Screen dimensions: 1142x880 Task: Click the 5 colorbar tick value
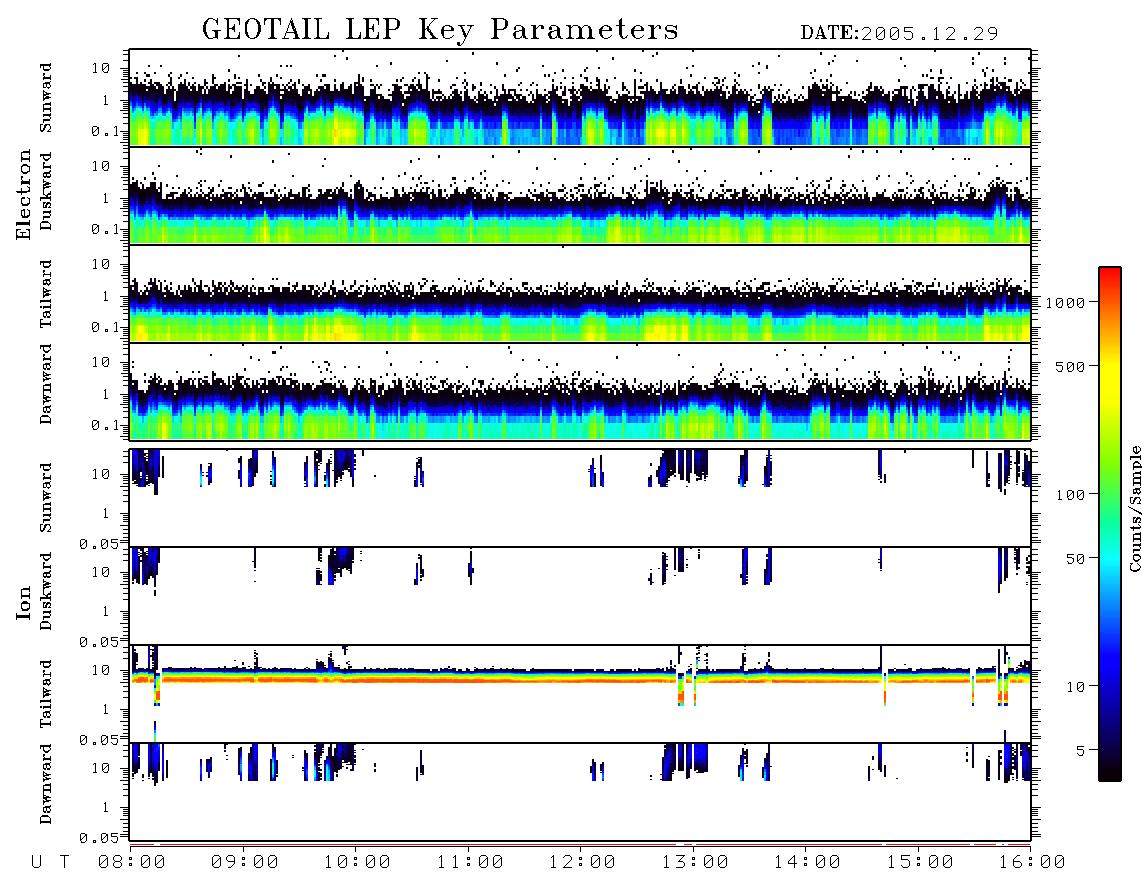(1081, 750)
